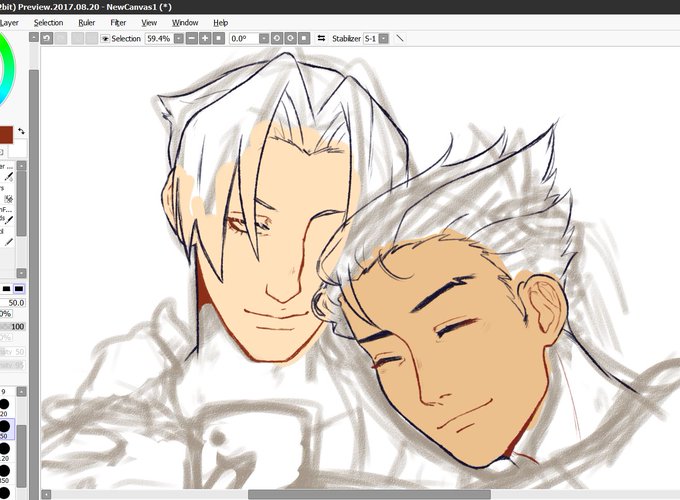Reset canvas rotation square button
This screenshot has height=500, width=680.
[x=304, y=39]
